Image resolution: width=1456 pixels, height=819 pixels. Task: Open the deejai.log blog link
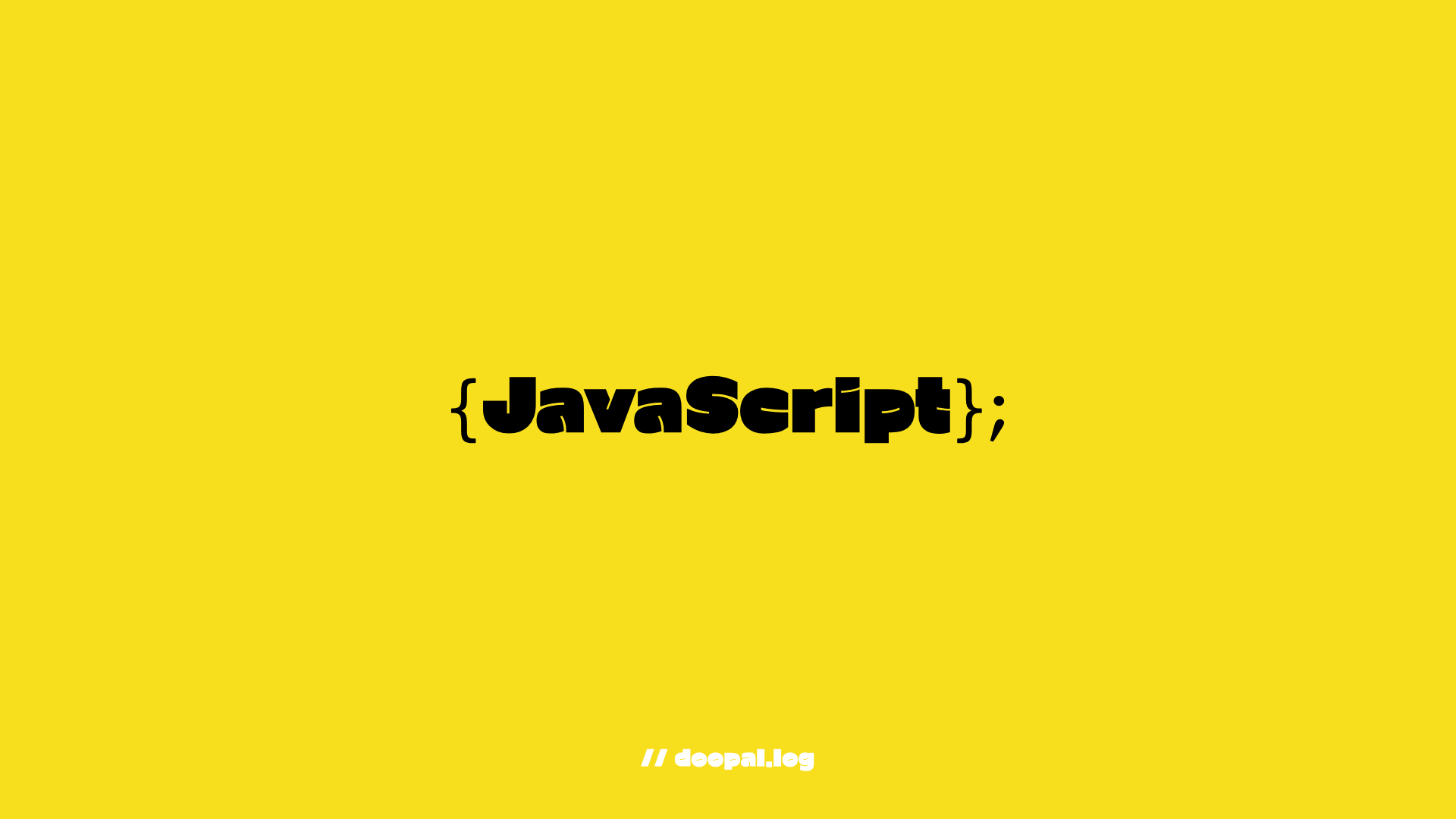point(727,758)
